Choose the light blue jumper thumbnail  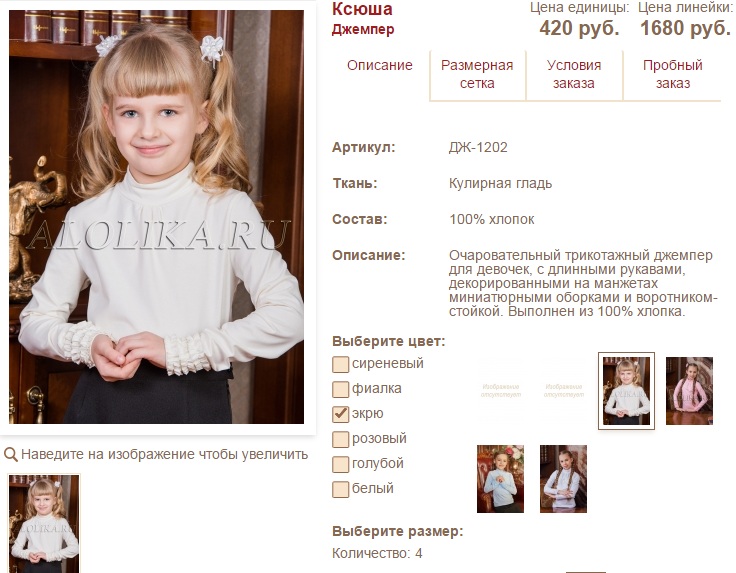500,479
